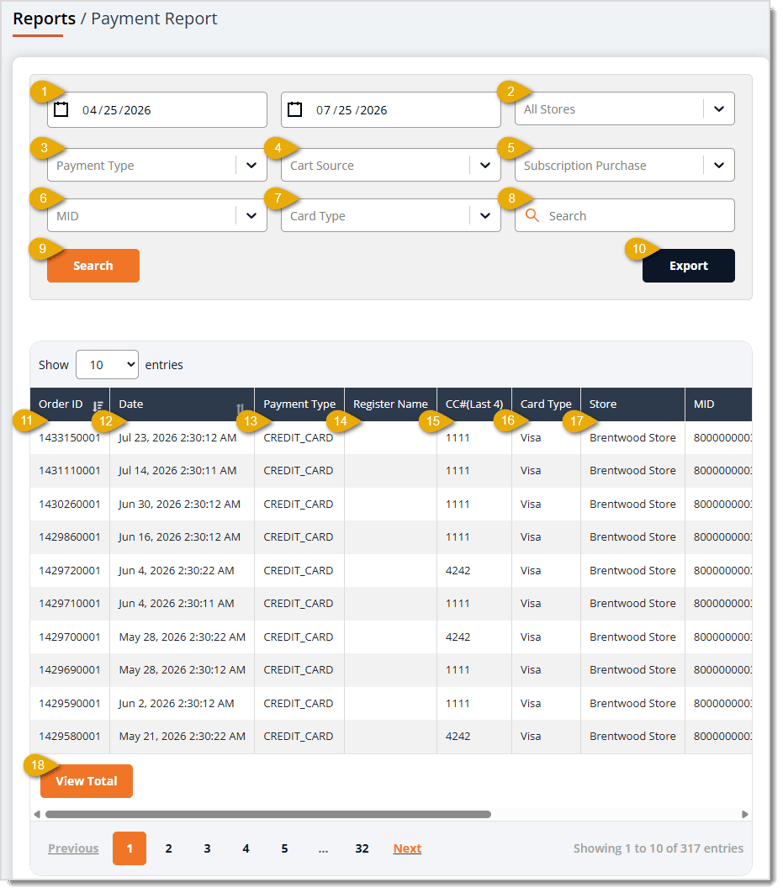Click Showing 1 to 10 of 317 entries
Screen dimensions: 783x893
point(658,848)
